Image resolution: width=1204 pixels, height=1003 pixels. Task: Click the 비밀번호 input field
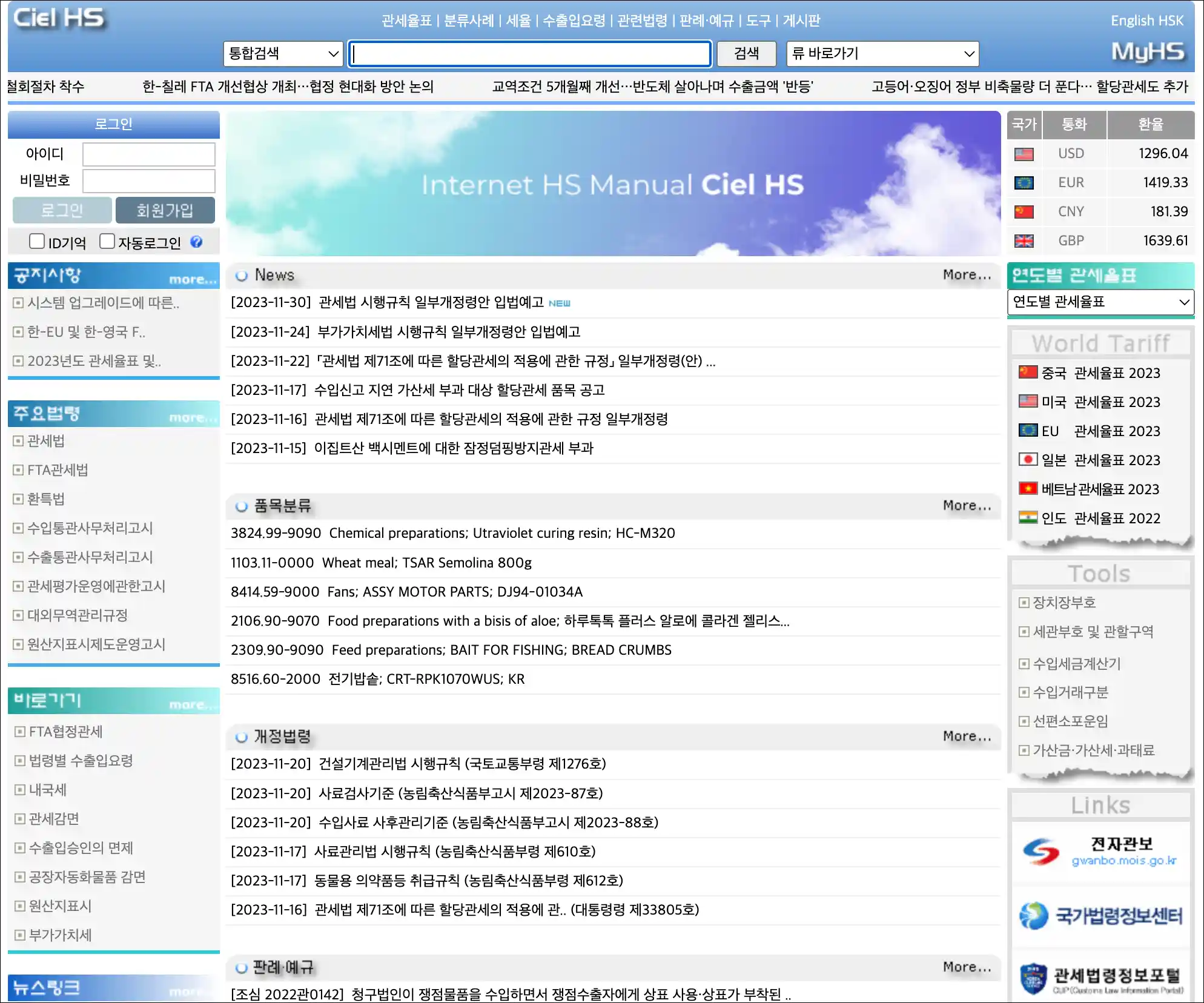pos(149,181)
